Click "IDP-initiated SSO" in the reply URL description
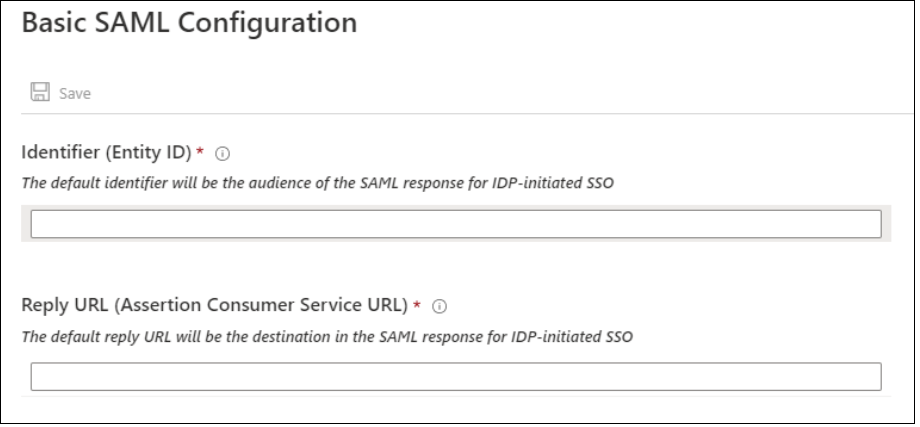This screenshot has height=427, width=920. [572, 337]
